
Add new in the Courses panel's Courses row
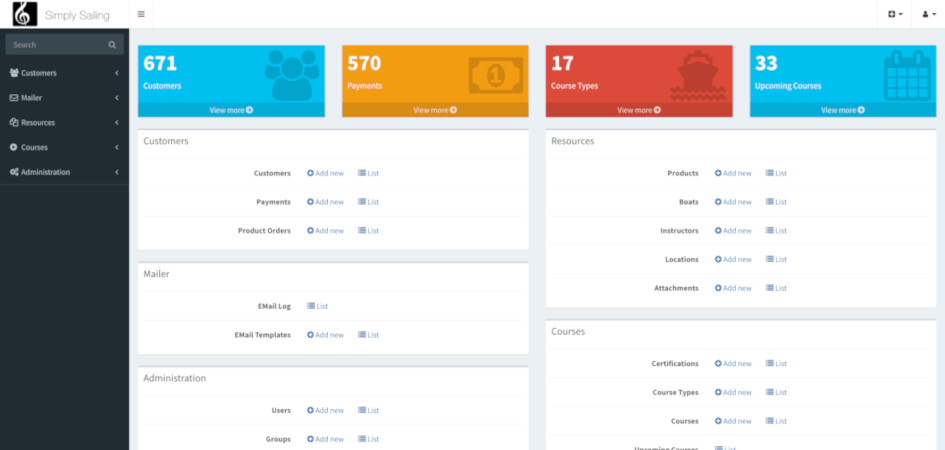point(733,421)
